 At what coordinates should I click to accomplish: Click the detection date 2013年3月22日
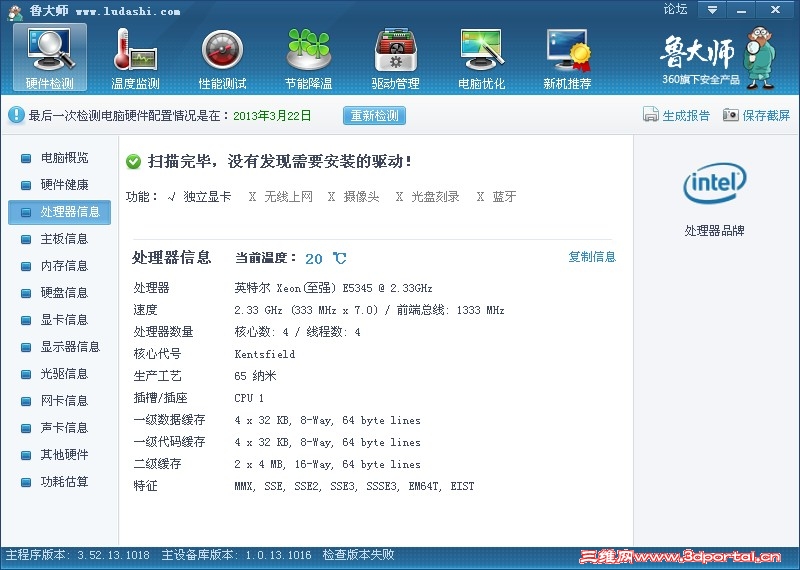(x=272, y=116)
